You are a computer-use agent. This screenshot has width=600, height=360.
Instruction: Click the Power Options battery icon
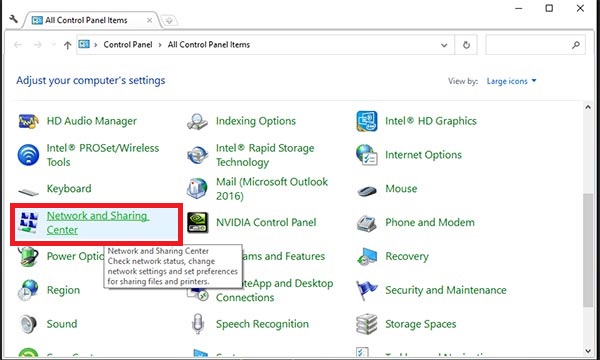[x=28, y=256]
